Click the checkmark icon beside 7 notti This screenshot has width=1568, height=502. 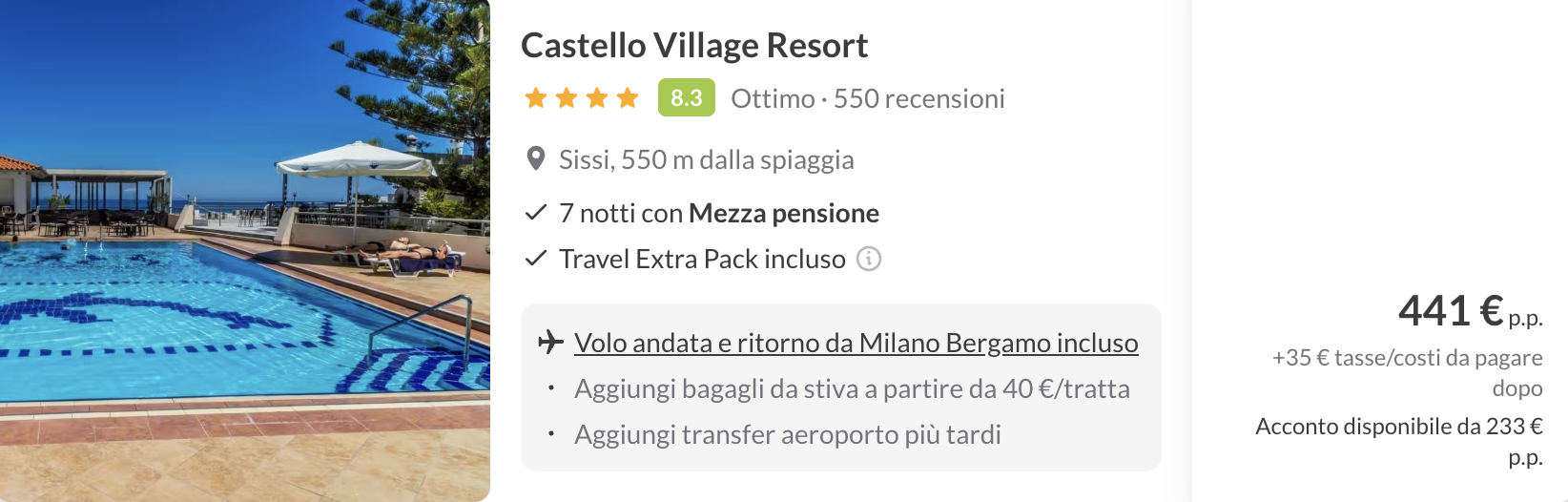(x=536, y=213)
